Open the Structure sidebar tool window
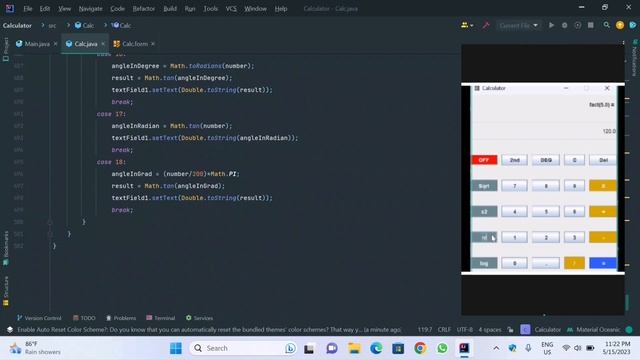The height and width of the screenshot is (360, 640). coord(6,291)
